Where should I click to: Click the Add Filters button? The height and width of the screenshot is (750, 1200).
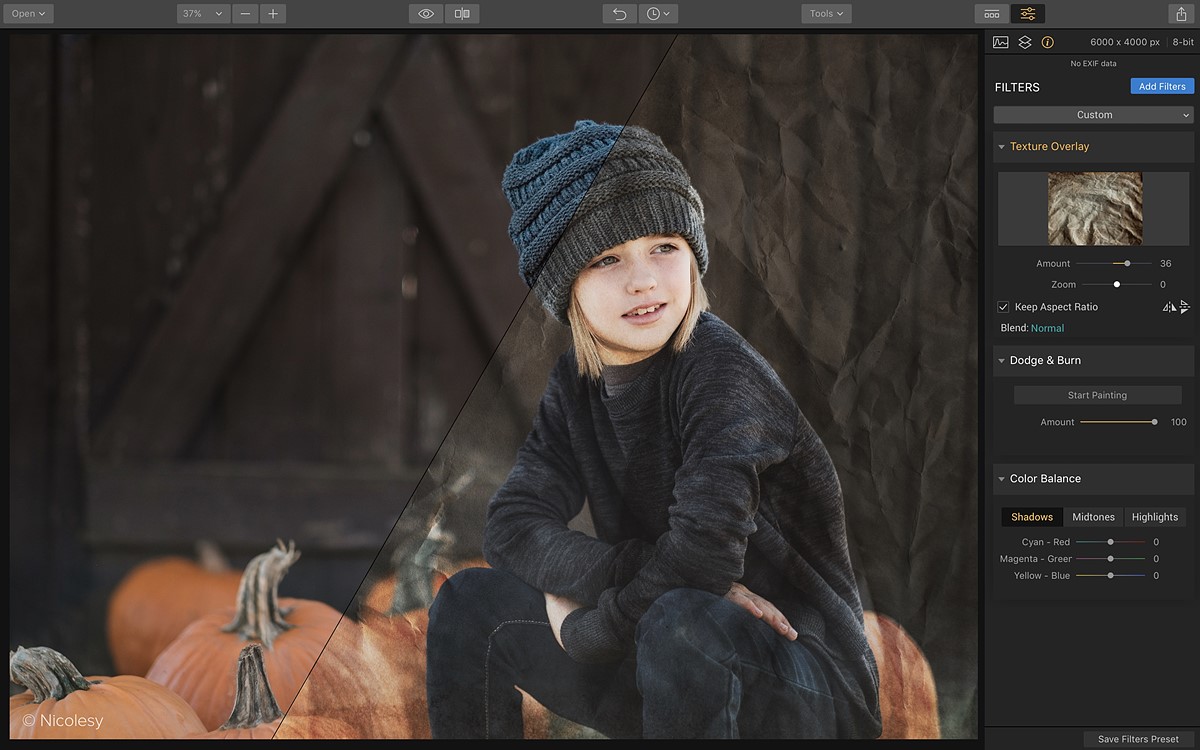coord(1162,87)
